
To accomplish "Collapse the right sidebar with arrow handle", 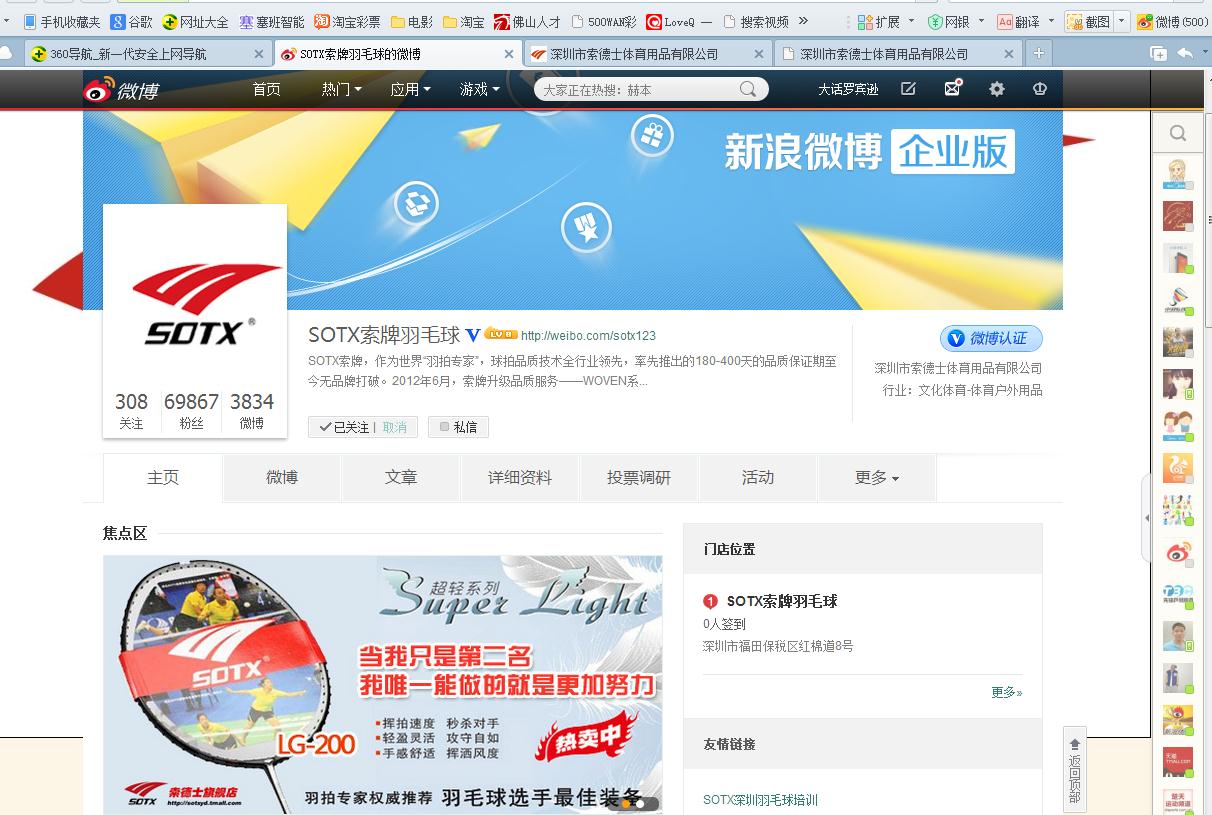I will (1146, 518).
